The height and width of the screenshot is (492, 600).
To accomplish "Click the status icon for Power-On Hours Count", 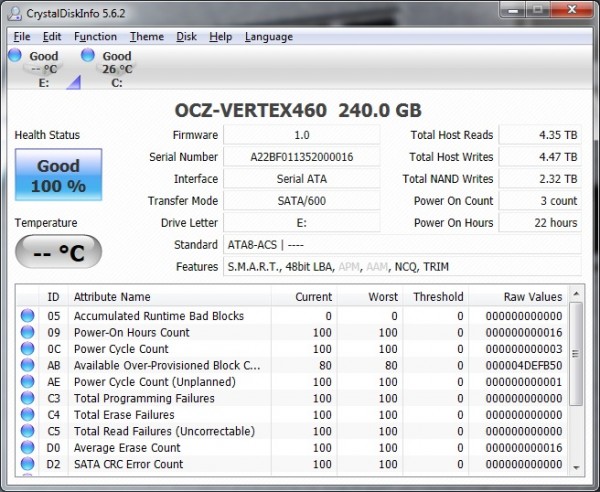I will tap(27, 332).
